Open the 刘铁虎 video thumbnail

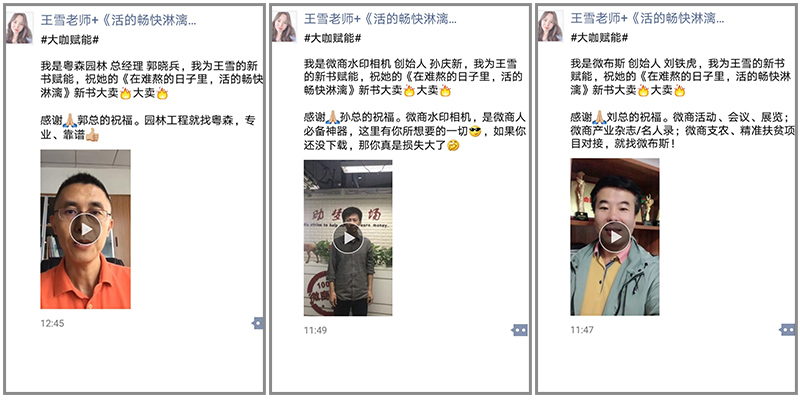point(614,237)
